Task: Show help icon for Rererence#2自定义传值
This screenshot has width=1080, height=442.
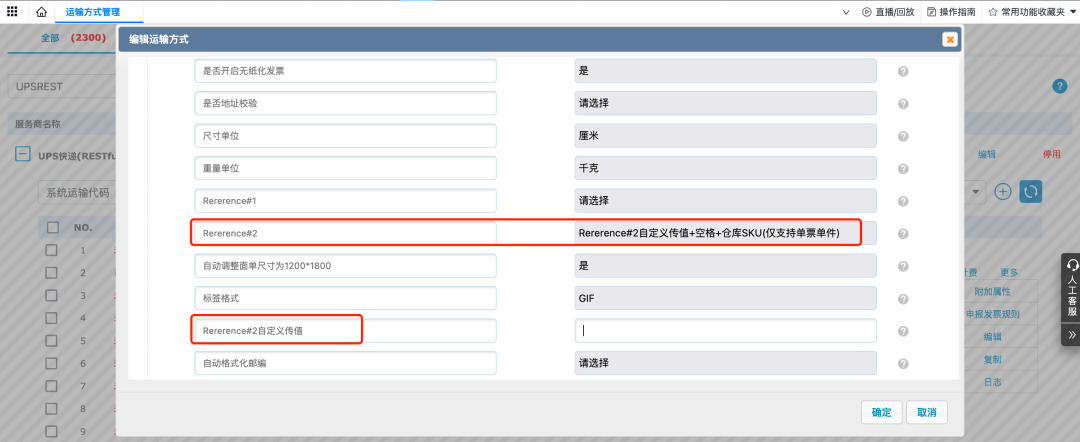Action: click(903, 331)
